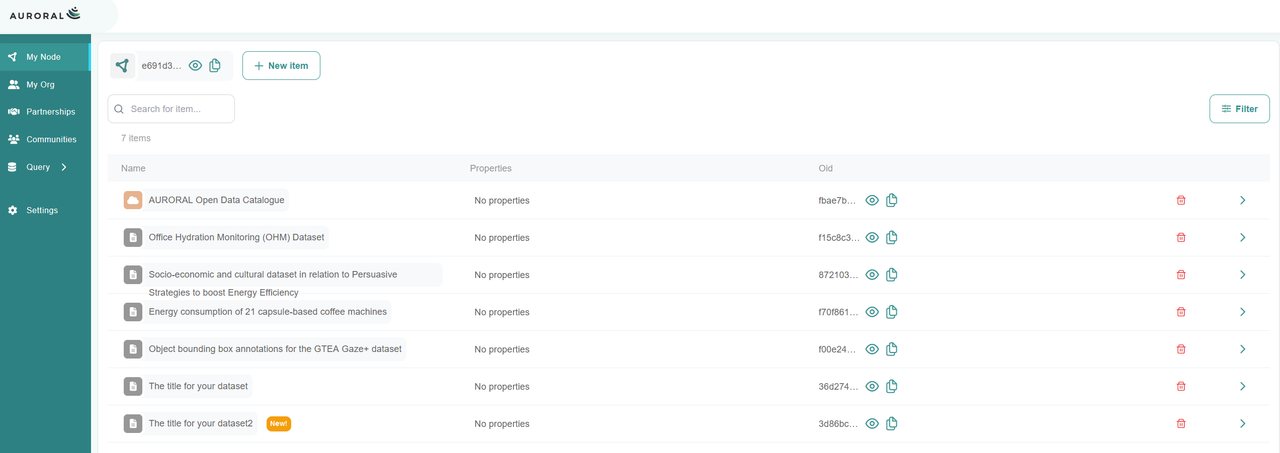
Task: Open Office Hydration Monitoring (OHM) Dataset
Action: (x=237, y=237)
